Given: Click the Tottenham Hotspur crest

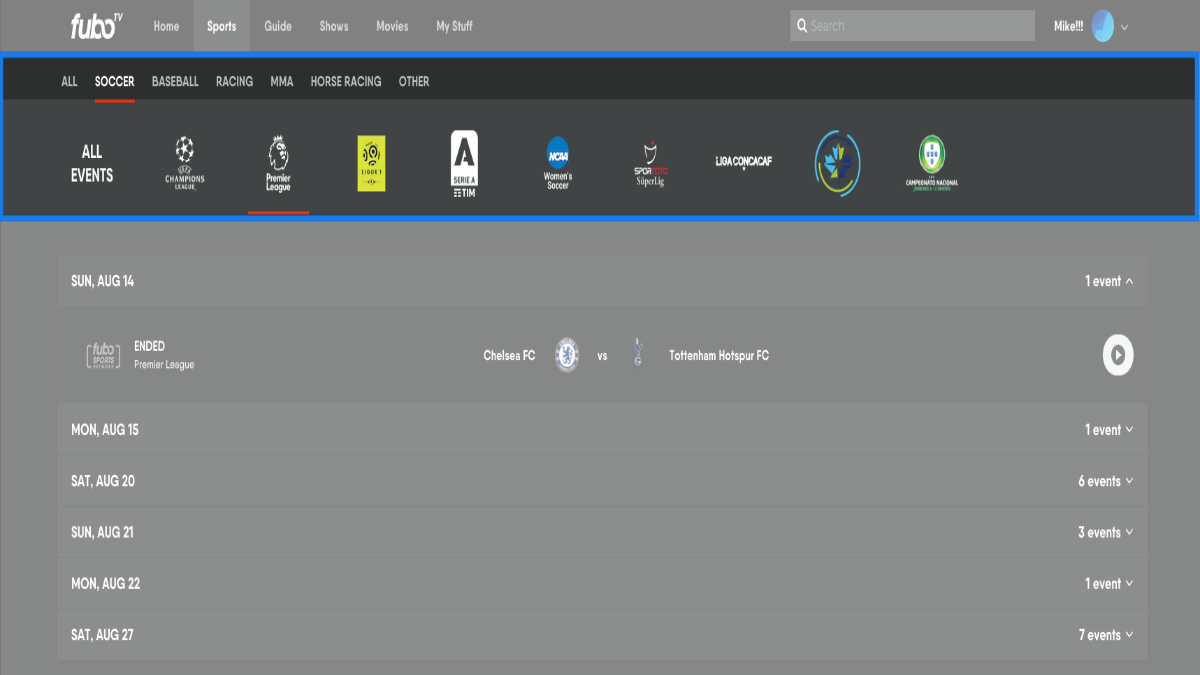Looking at the screenshot, I should click(638, 354).
